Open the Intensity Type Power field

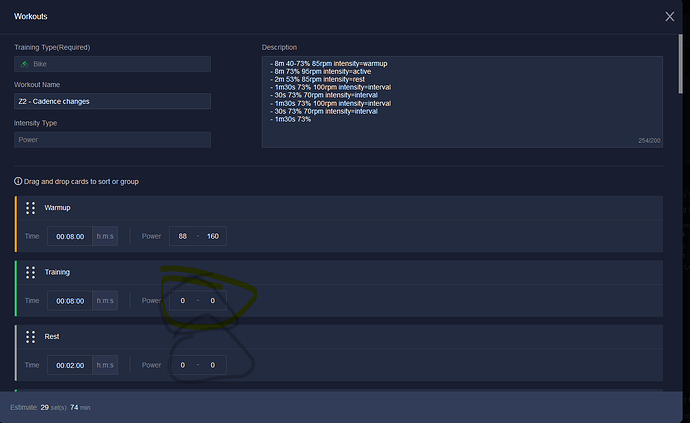click(x=112, y=140)
